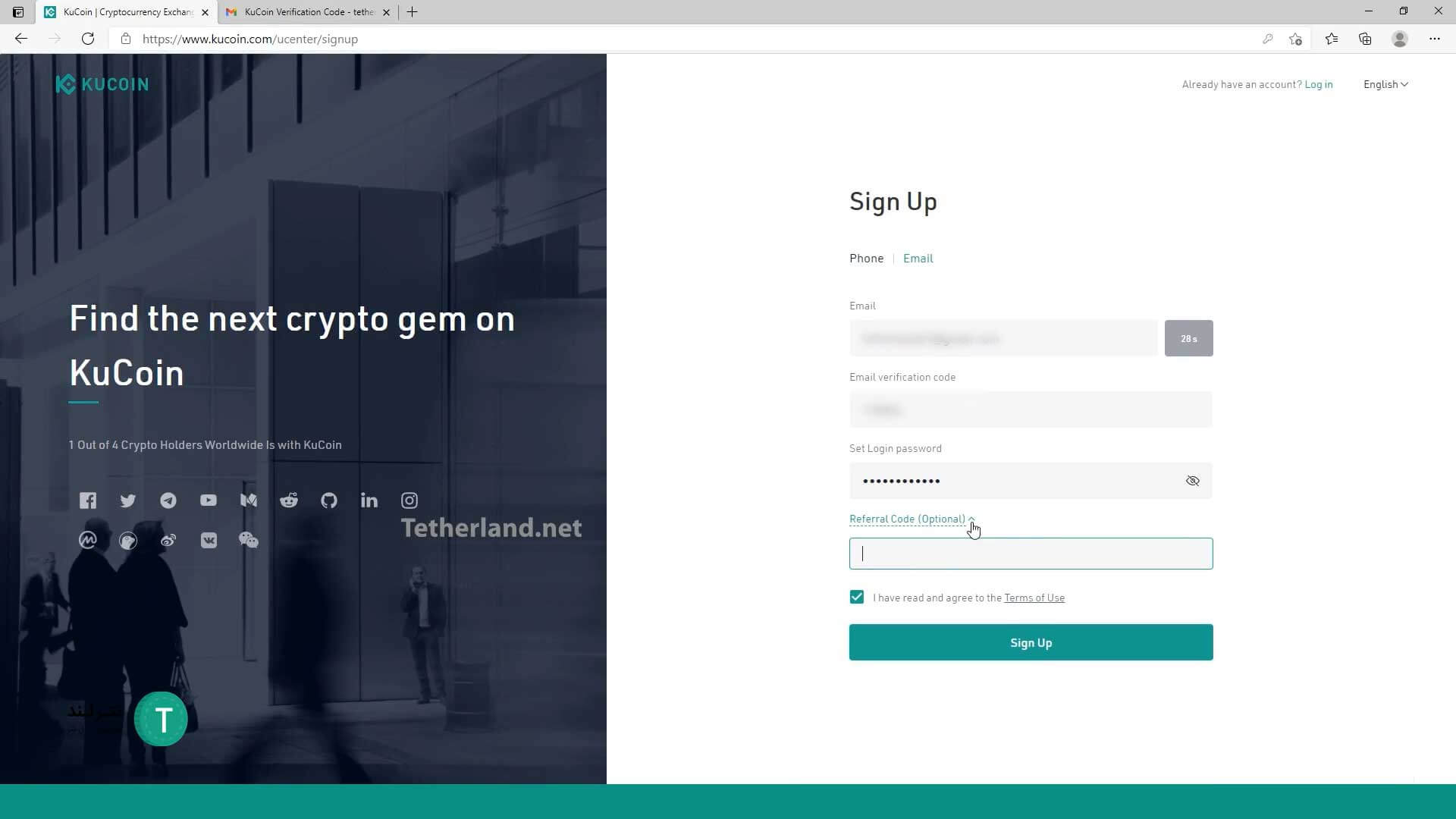Click the Terms of Use link
This screenshot has width=1456, height=819.
(x=1034, y=597)
